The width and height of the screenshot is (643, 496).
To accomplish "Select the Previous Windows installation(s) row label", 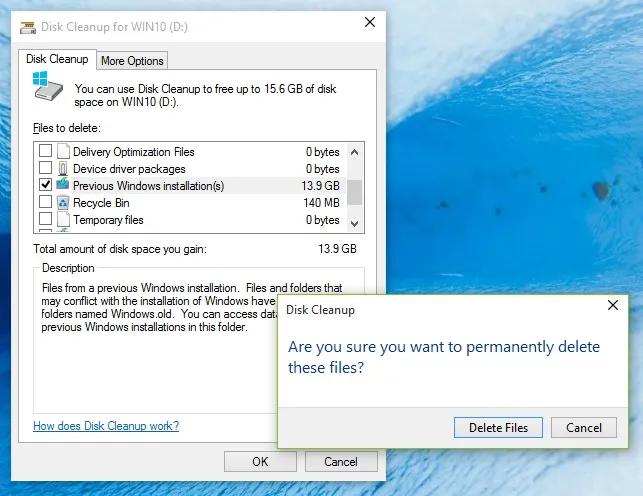I will click(148, 186).
